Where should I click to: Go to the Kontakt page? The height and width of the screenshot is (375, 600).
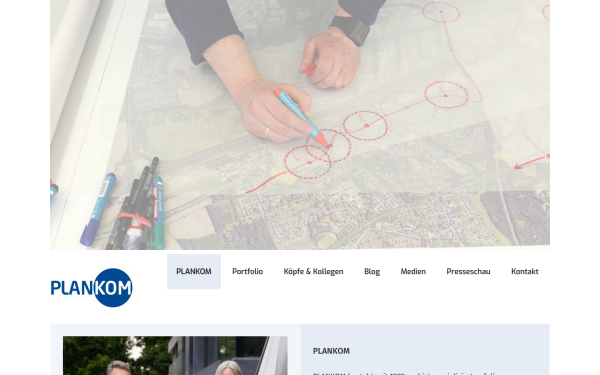pos(525,271)
